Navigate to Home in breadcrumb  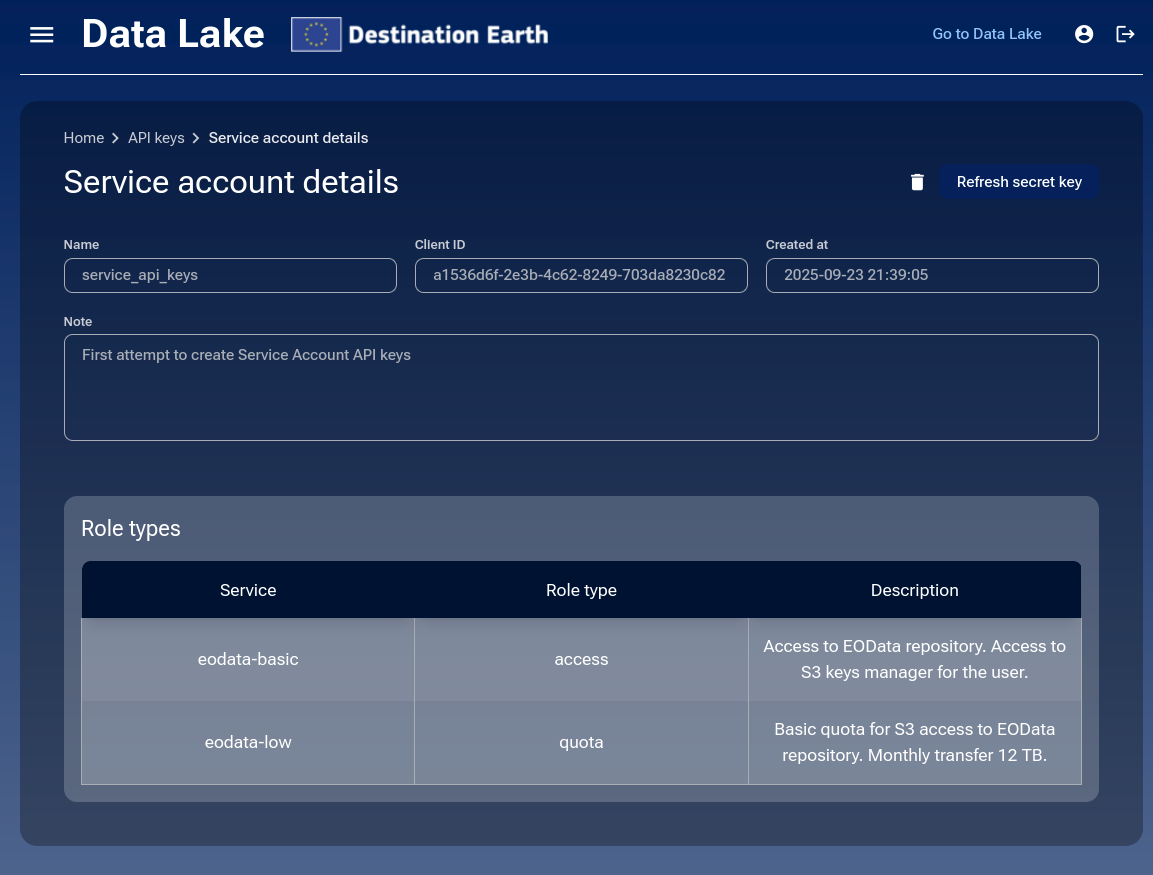84,138
